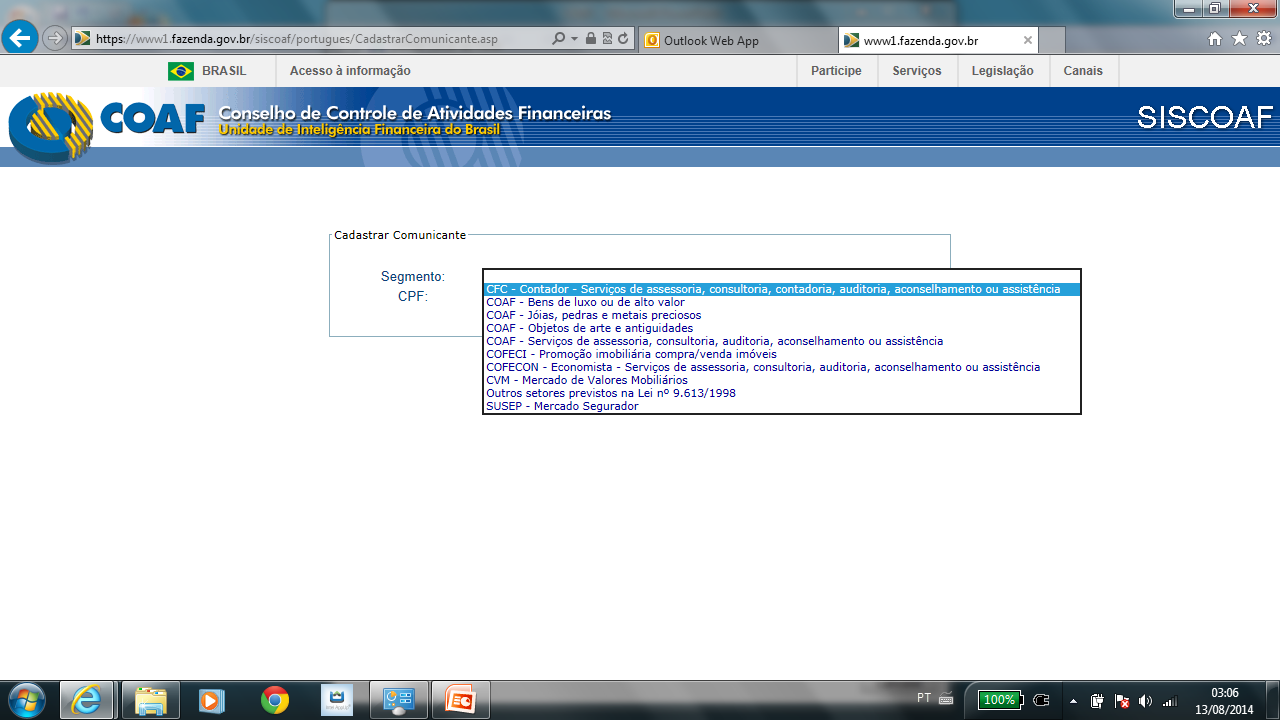The height and width of the screenshot is (720, 1280).
Task: Open Acesso à informação link
Action: coord(350,71)
